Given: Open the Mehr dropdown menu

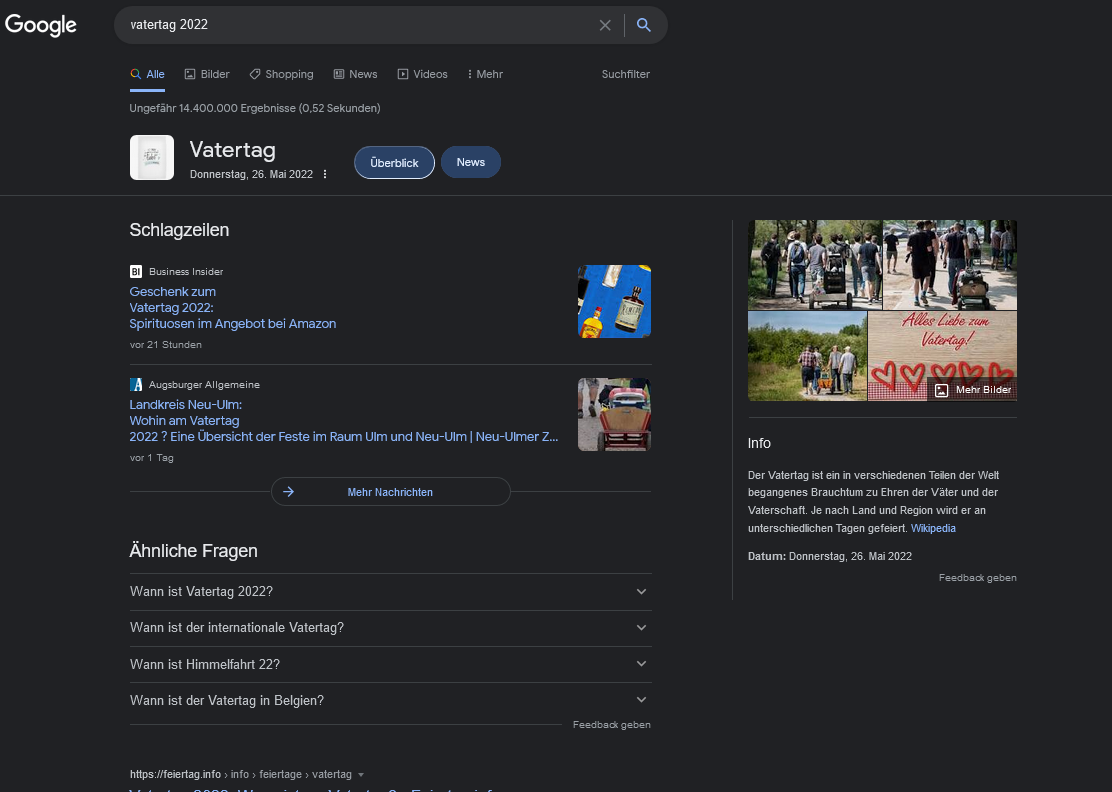Looking at the screenshot, I should [485, 74].
